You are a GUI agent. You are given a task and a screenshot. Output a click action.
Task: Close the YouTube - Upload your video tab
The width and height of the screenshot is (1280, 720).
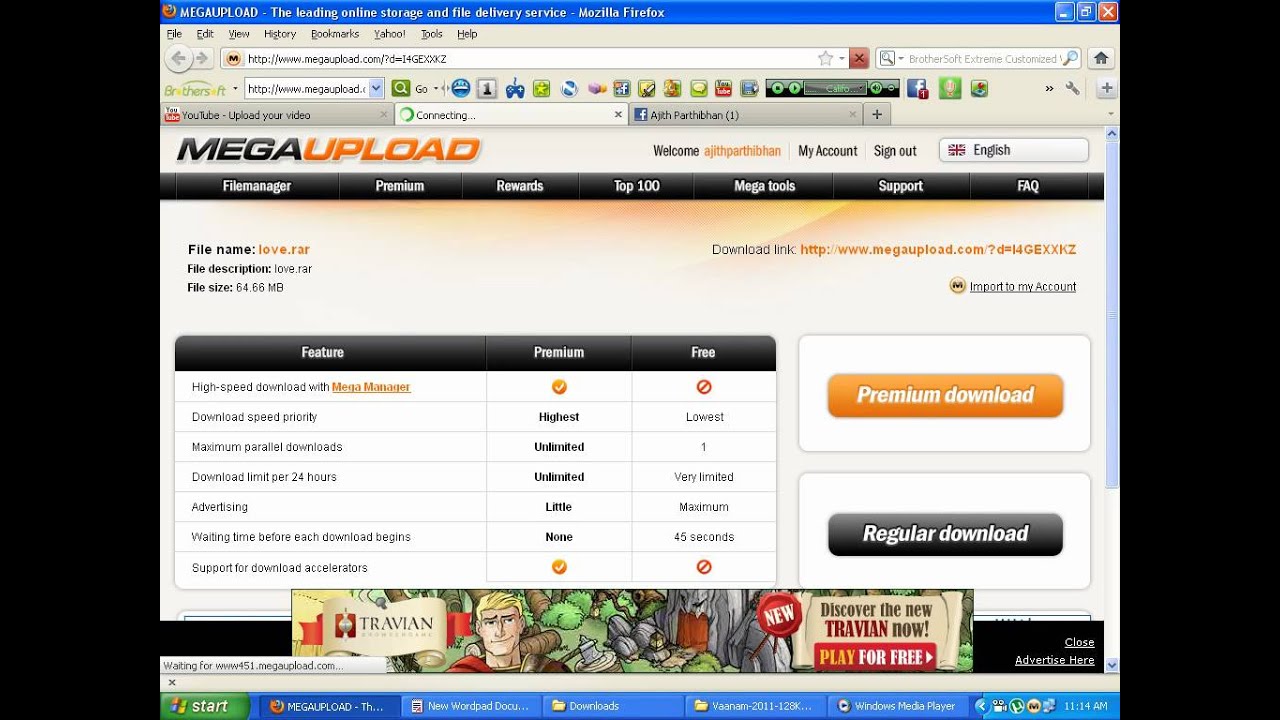[384, 115]
